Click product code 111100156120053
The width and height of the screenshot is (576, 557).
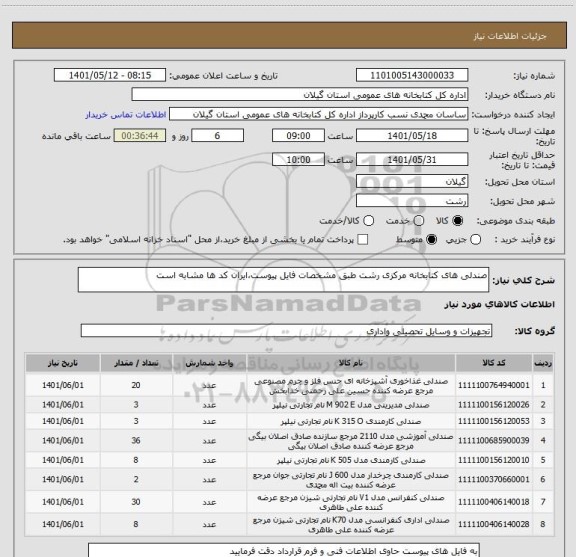(494, 421)
